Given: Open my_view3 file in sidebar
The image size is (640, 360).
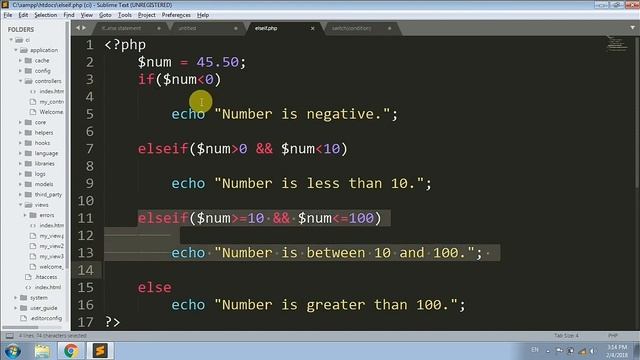Looking at the screenshot, I should point(51,256).
